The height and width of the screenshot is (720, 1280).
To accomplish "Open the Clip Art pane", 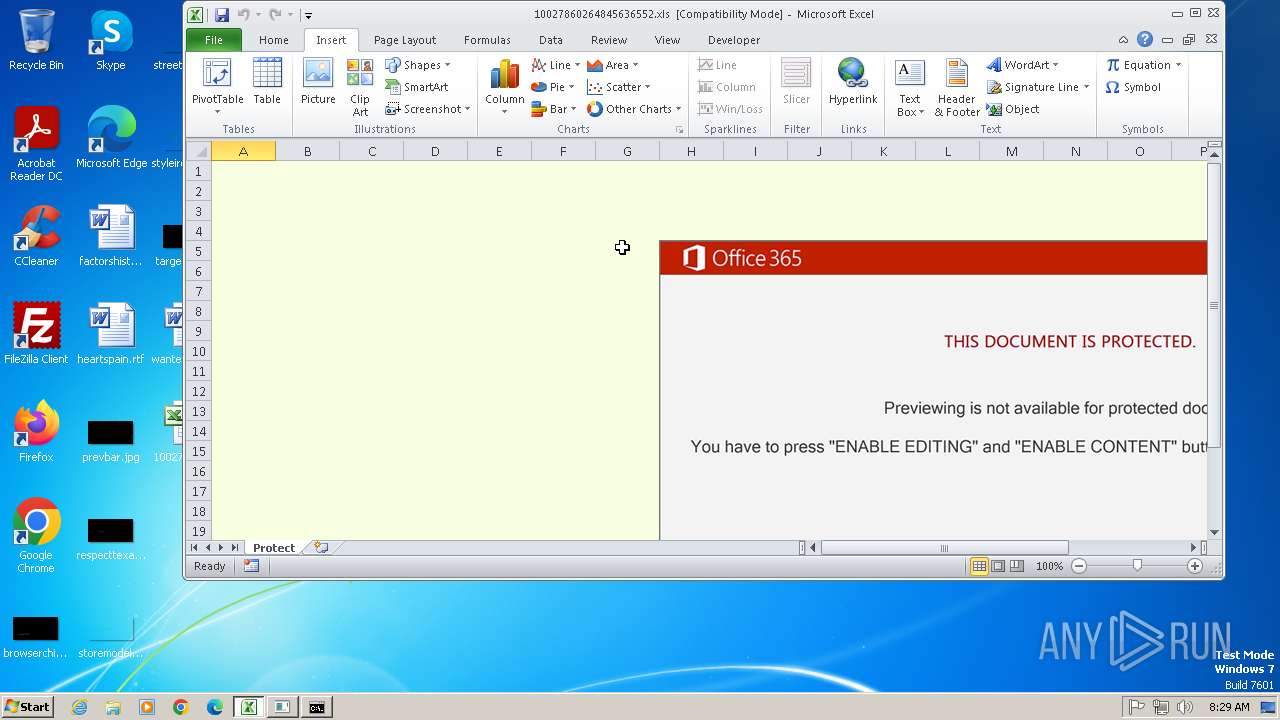I will pos(360,87).
